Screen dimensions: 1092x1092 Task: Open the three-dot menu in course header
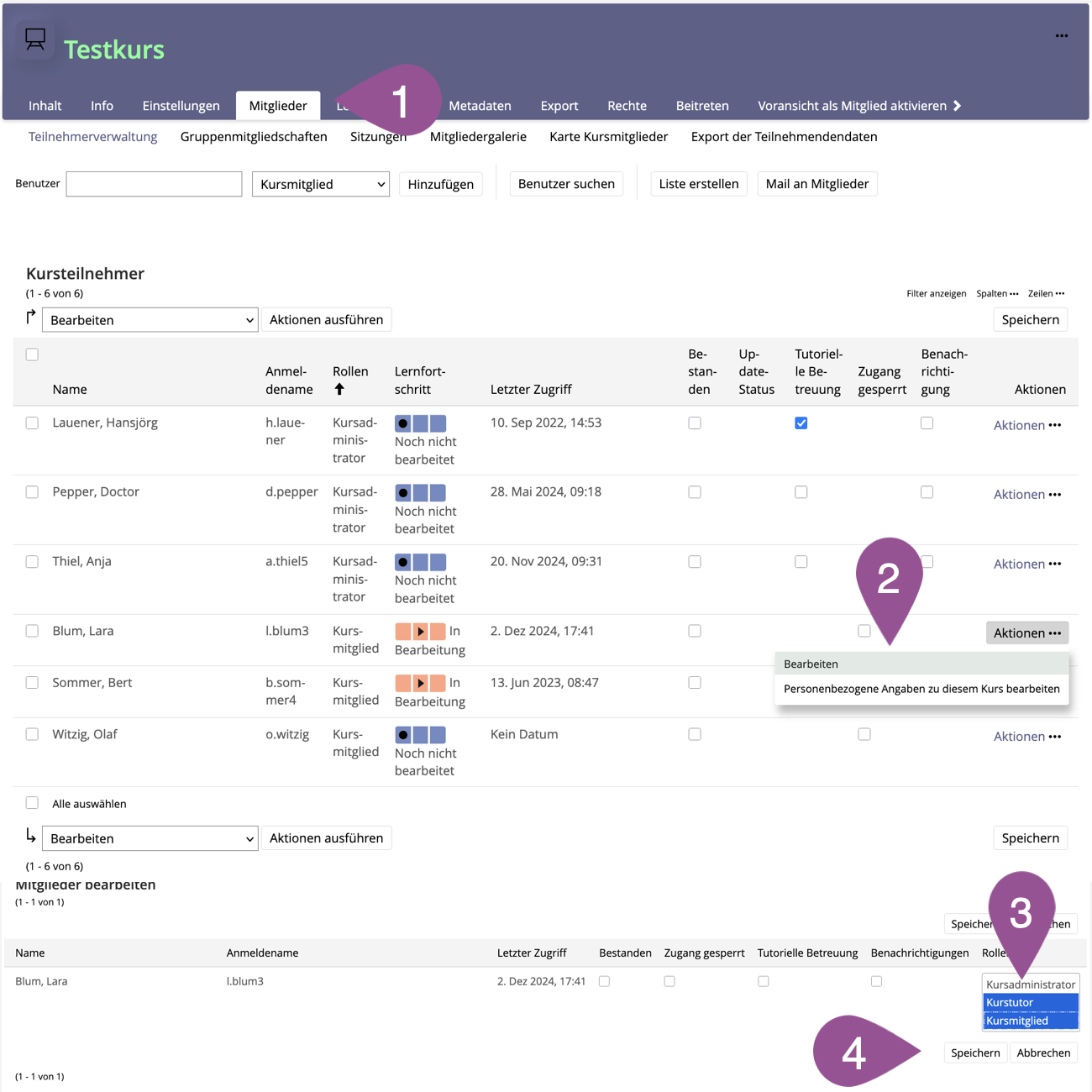1062,36
